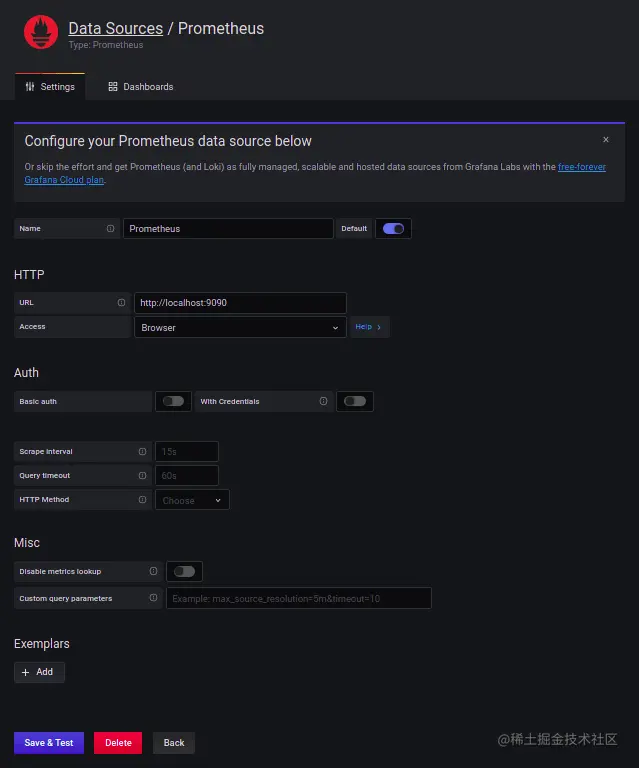This screenshot has height=768, width=639.
Task: Click the Scrape interval 15s field
Action: pos(187,452)
